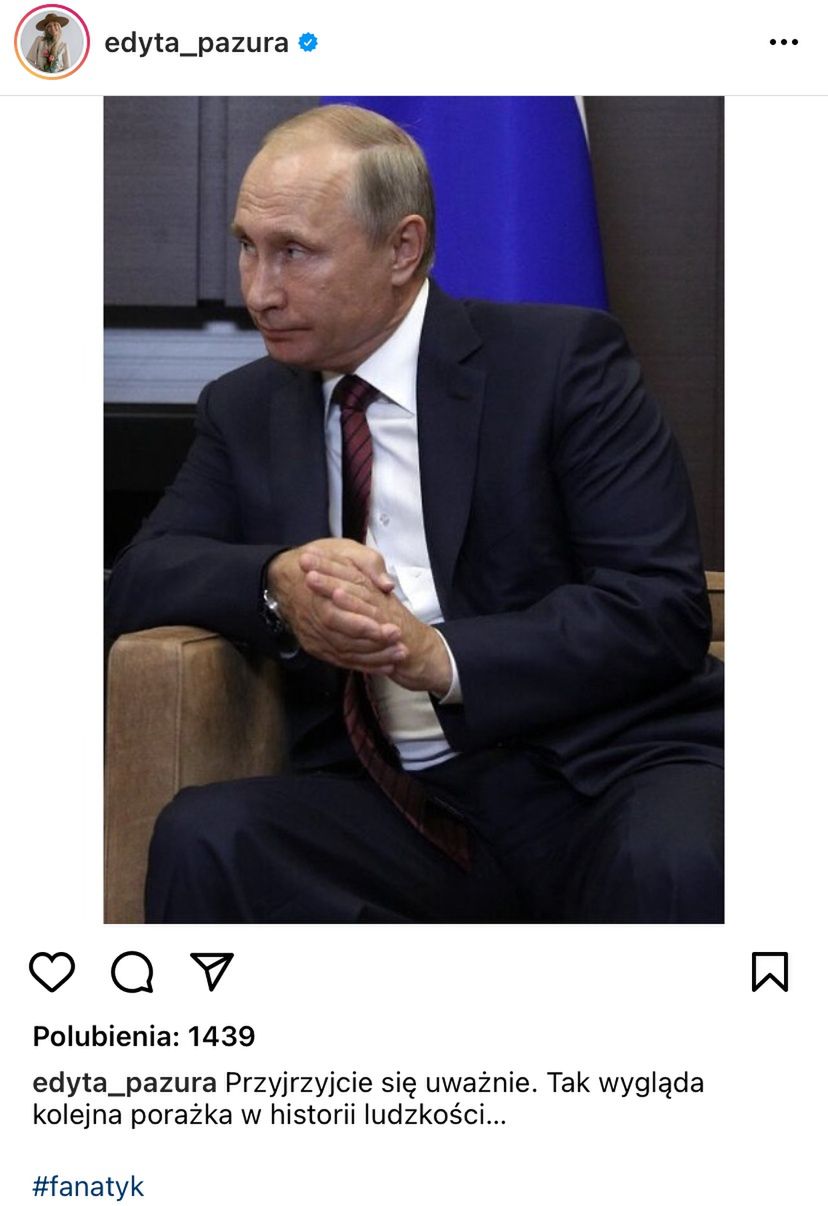Open comments via the speech bubble icon
828x1206 pixels.
[132, 971]
